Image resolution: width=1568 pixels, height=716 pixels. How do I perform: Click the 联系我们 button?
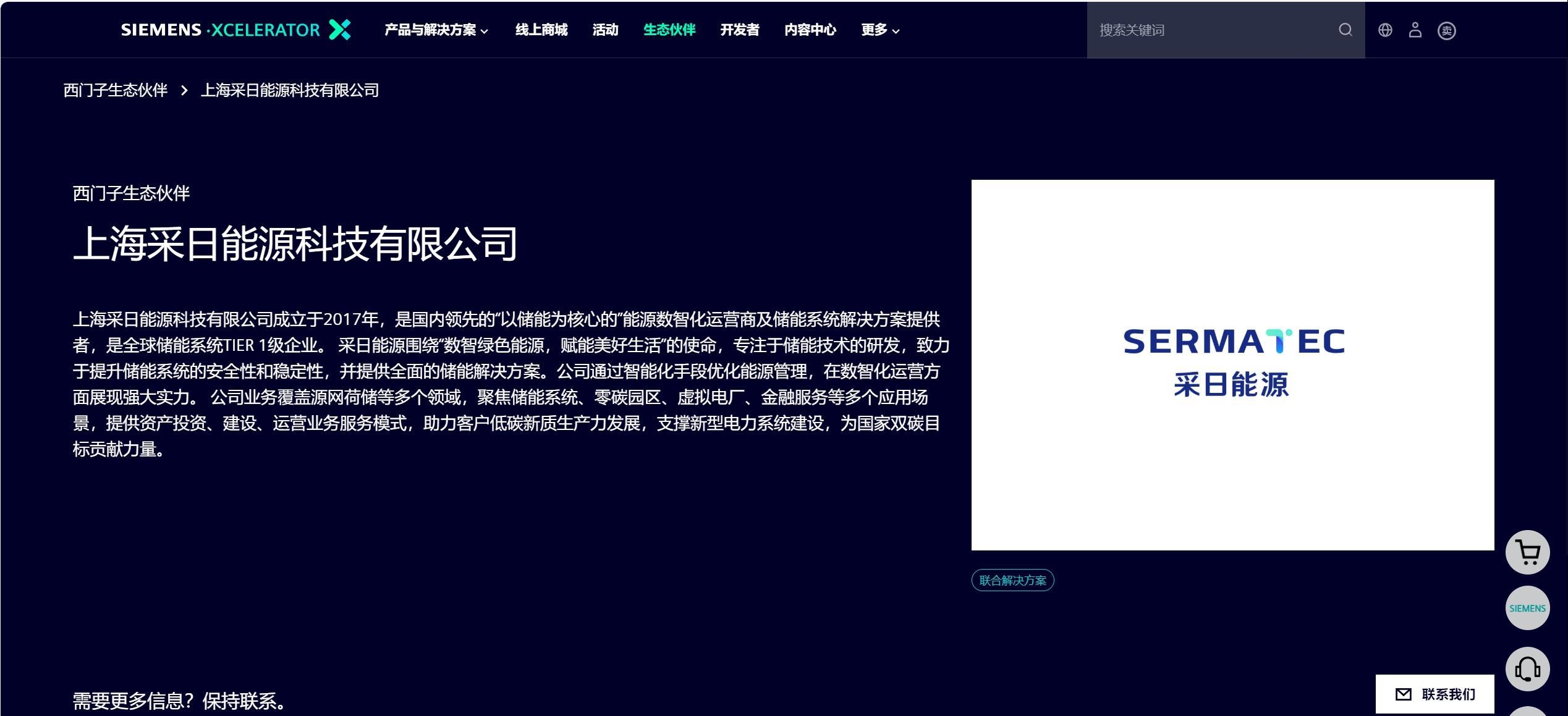point(1435,694)
